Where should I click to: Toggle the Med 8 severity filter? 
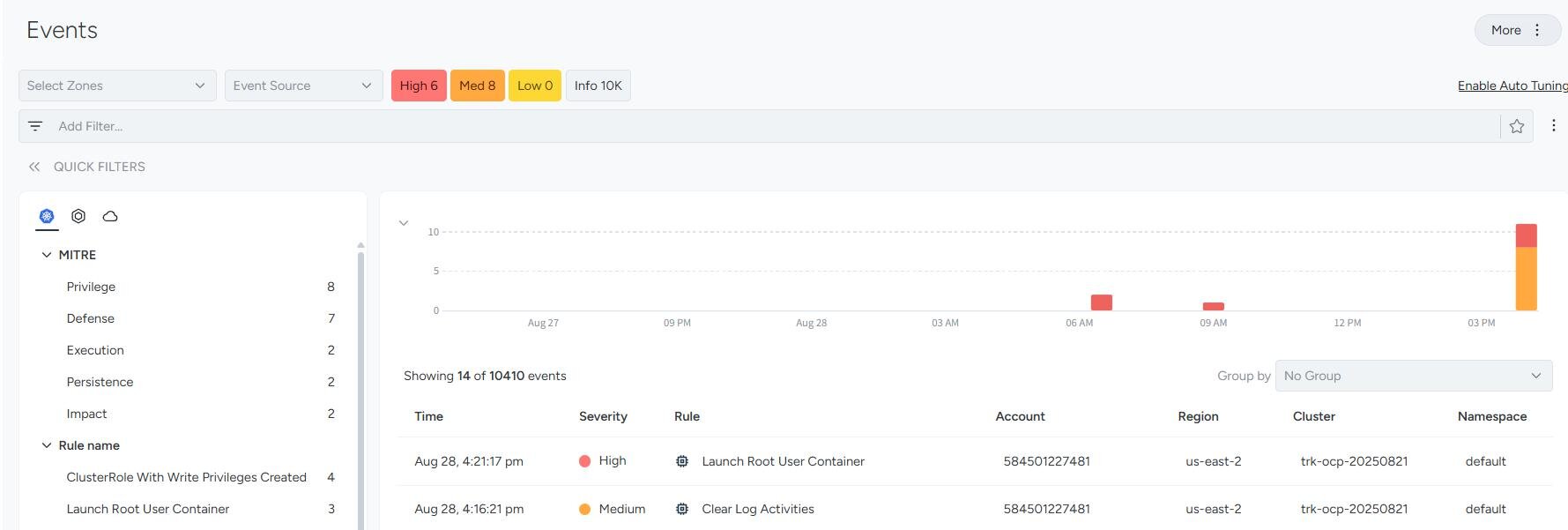[477, 86]
